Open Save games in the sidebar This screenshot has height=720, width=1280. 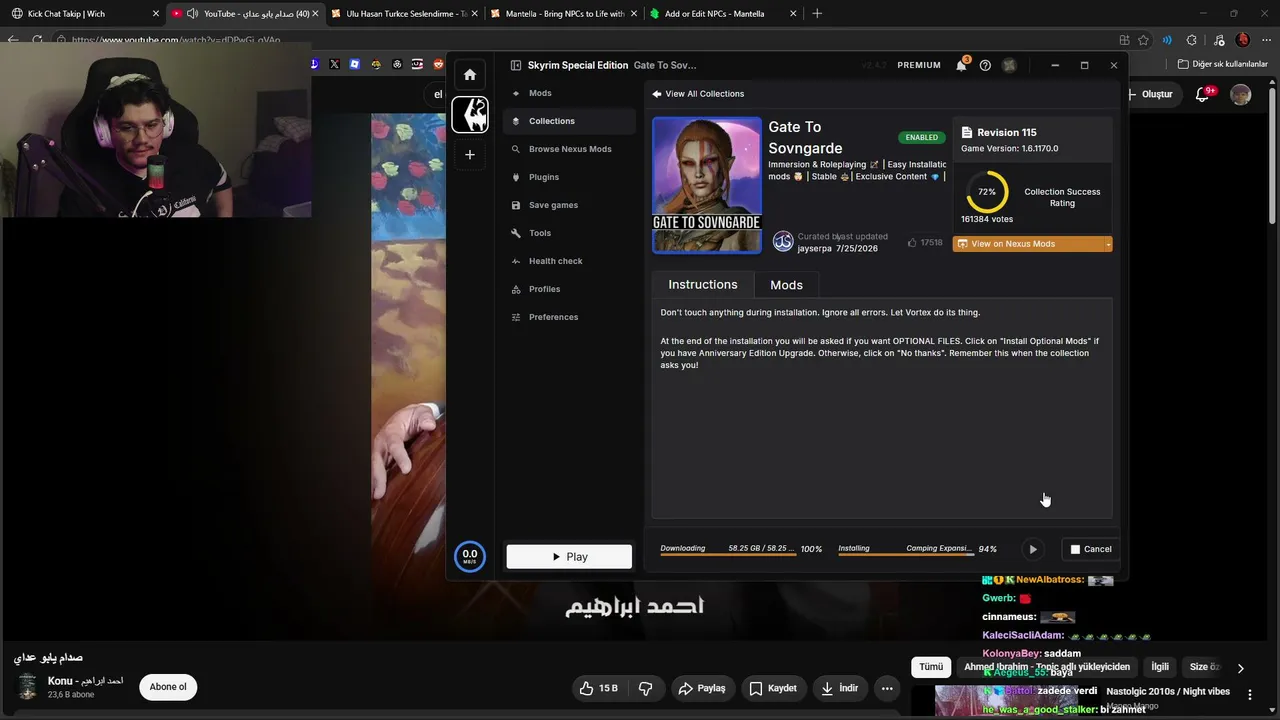(x=570, y=205)
